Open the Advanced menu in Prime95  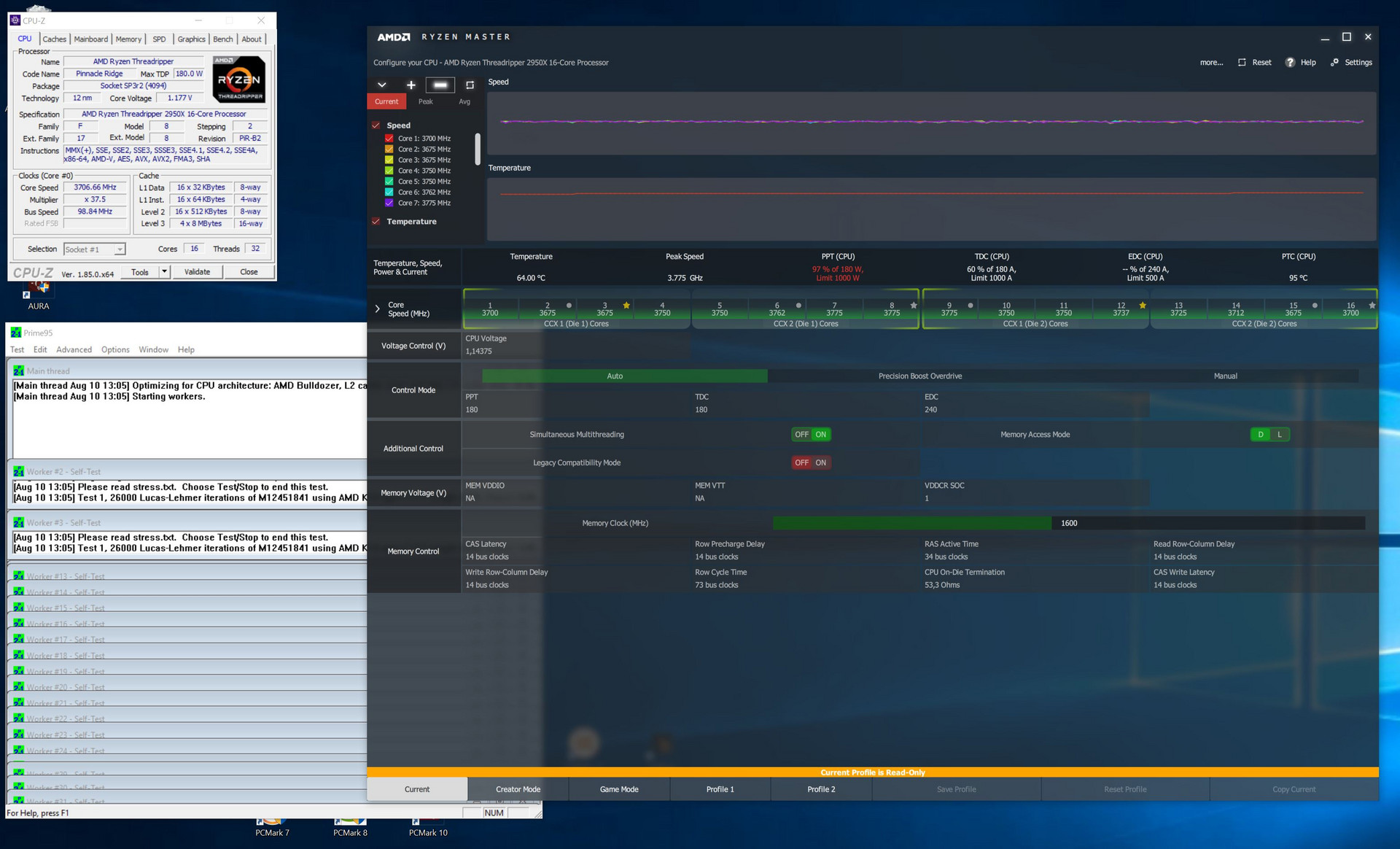[x=74, y=350]
